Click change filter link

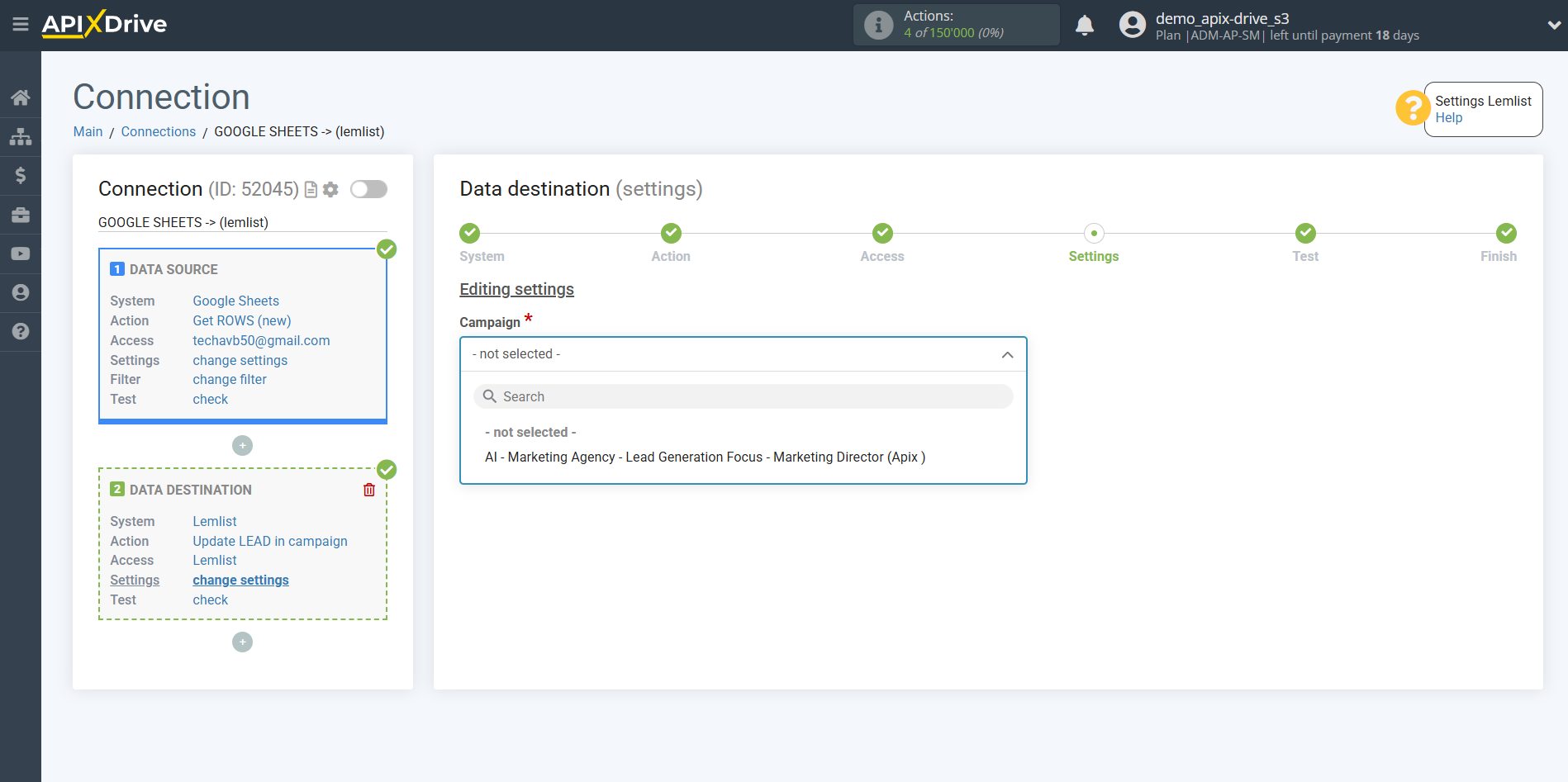(229, 379)
